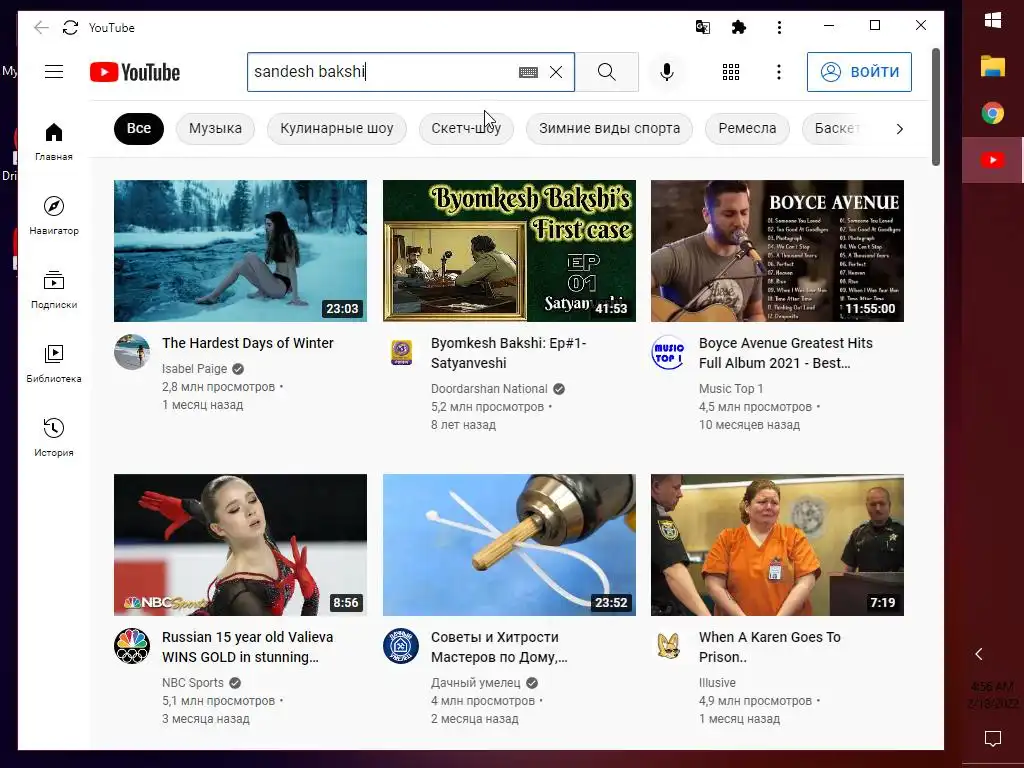
Task: Click the magnifier search button
Action: (x=607, y=72)
